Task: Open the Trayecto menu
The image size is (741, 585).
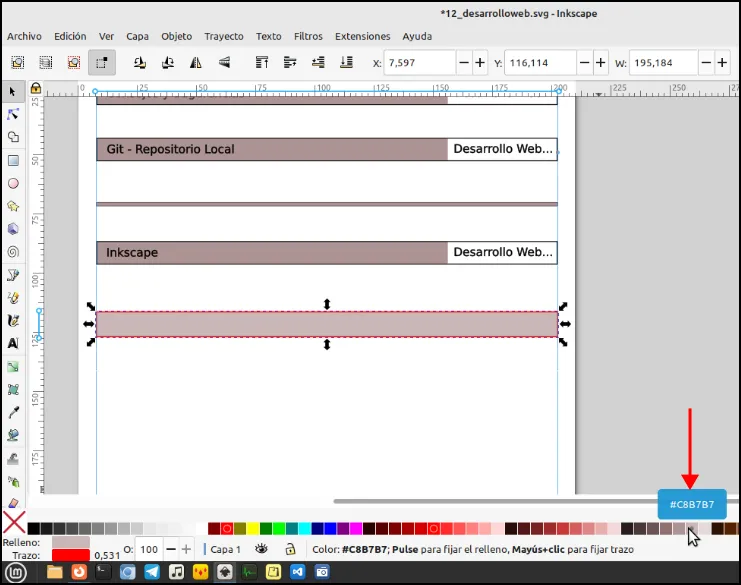Action: click(x=224, y=36)
